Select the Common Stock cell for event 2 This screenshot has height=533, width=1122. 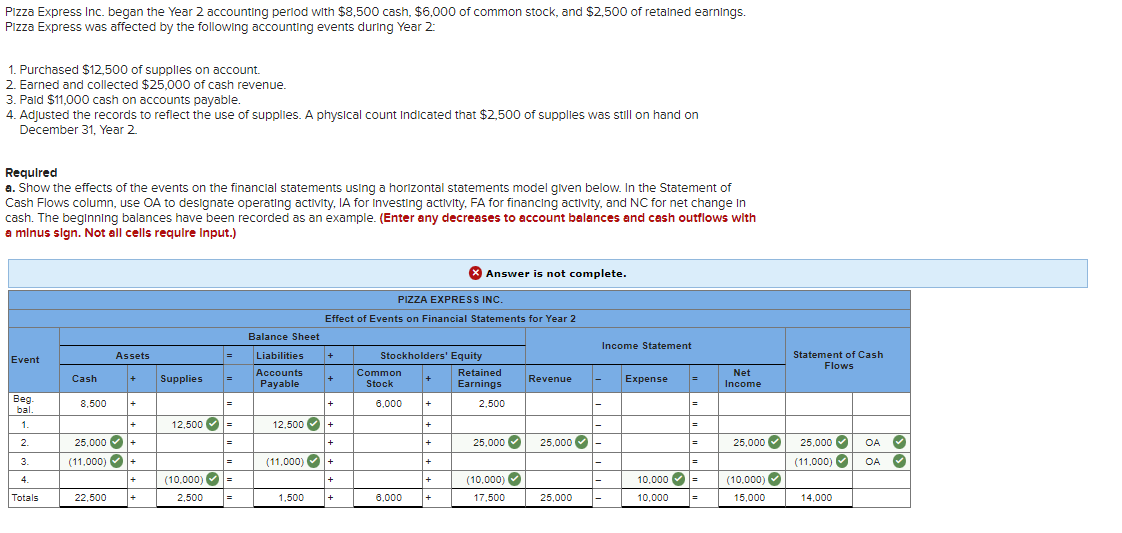point(389,443)
